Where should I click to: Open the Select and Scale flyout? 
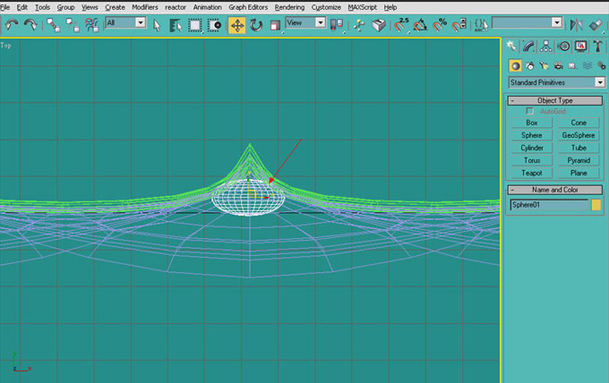[x=275, y=26]
